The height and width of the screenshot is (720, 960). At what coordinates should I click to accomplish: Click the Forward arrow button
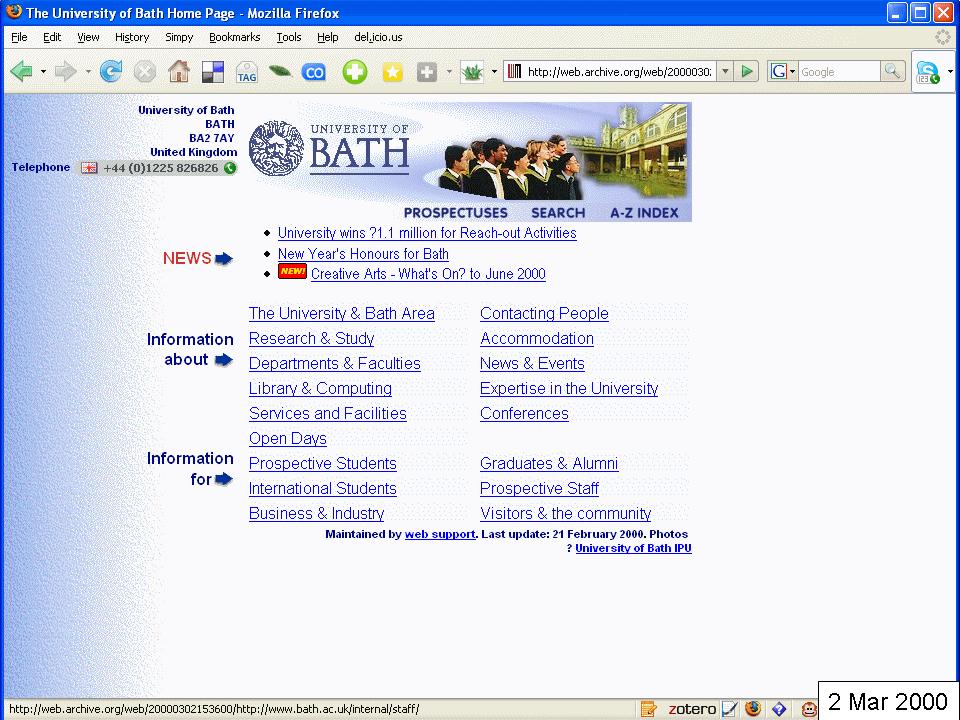tap(66, 72)
